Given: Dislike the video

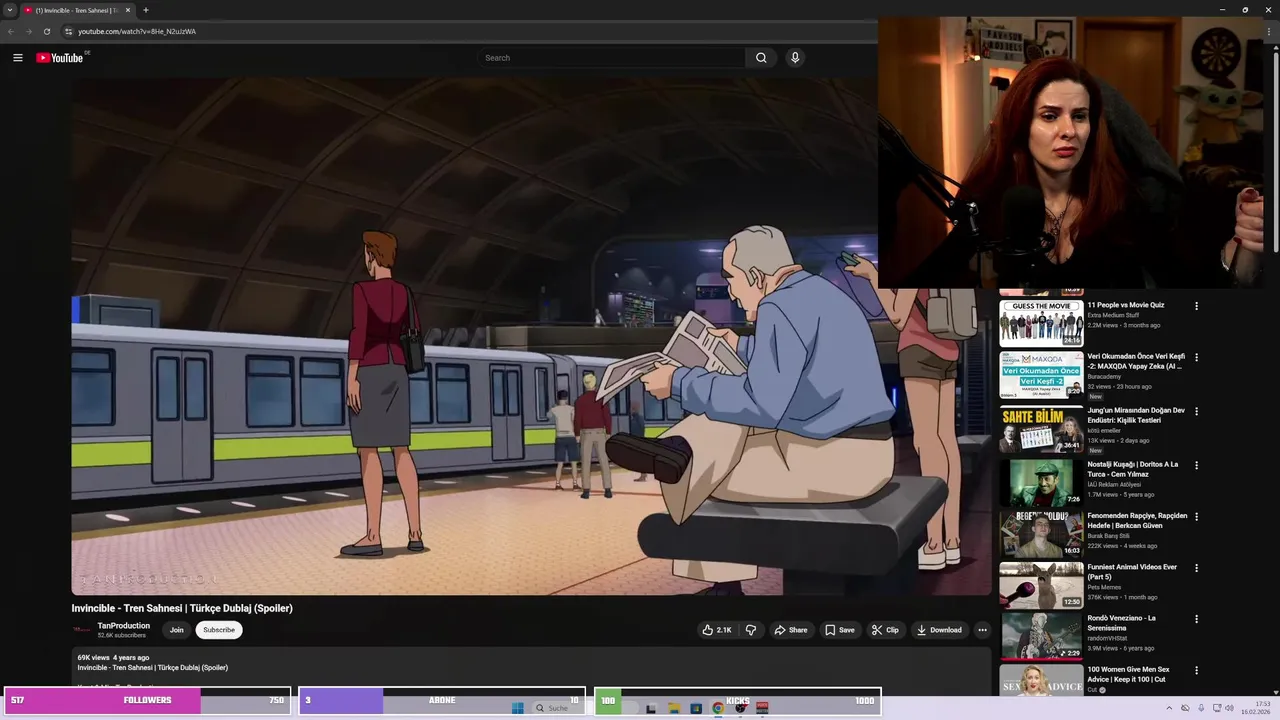Looking at the screenshot, I should pyautogui.click(x=751, y=630).
